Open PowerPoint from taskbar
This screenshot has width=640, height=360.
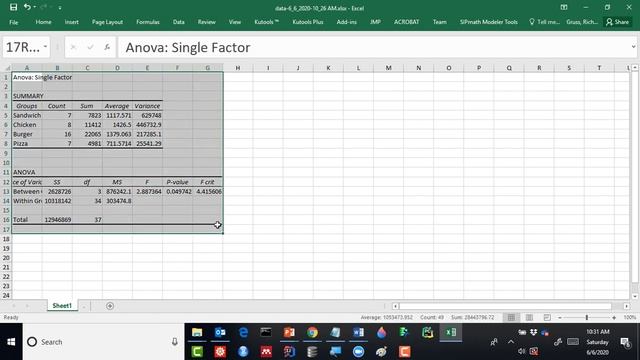(289, 333)
